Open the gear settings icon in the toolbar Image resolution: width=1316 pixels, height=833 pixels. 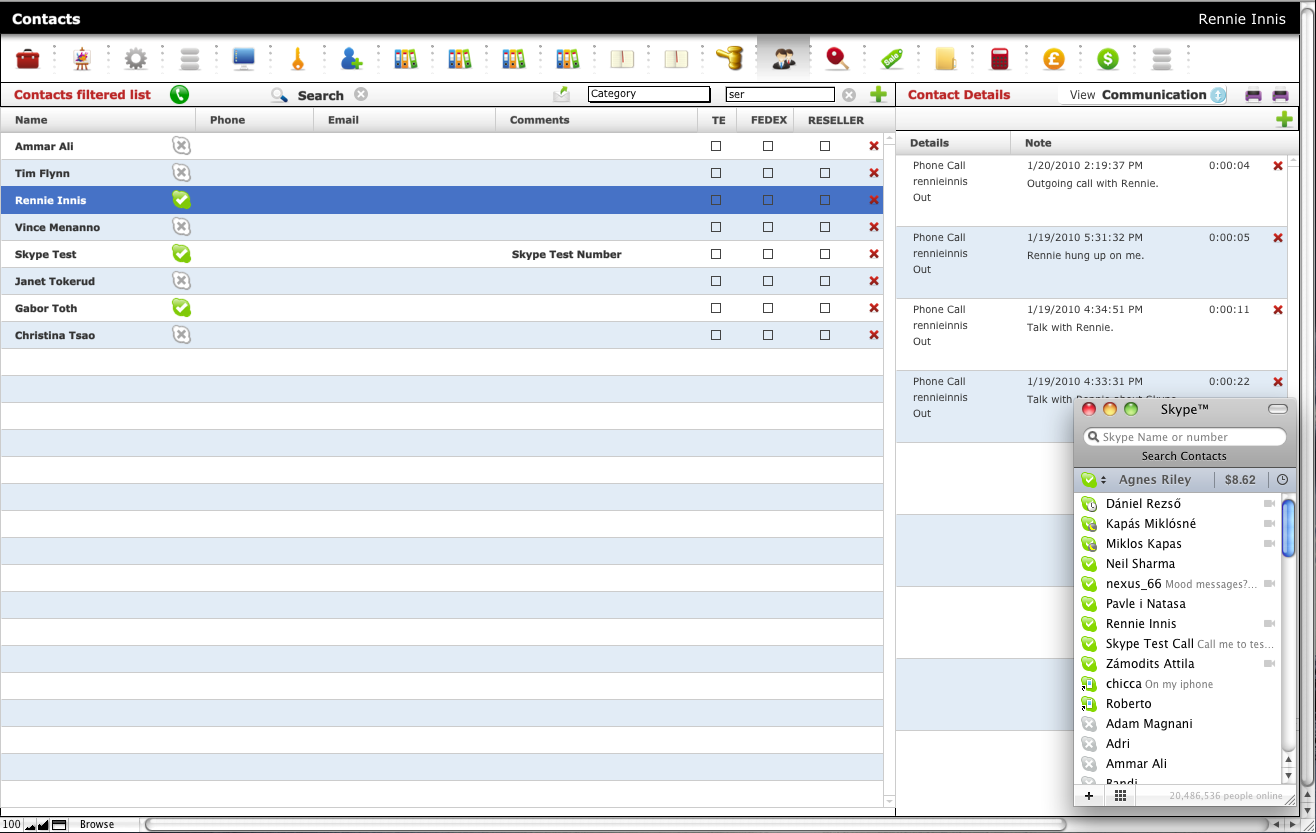[136, 59]
